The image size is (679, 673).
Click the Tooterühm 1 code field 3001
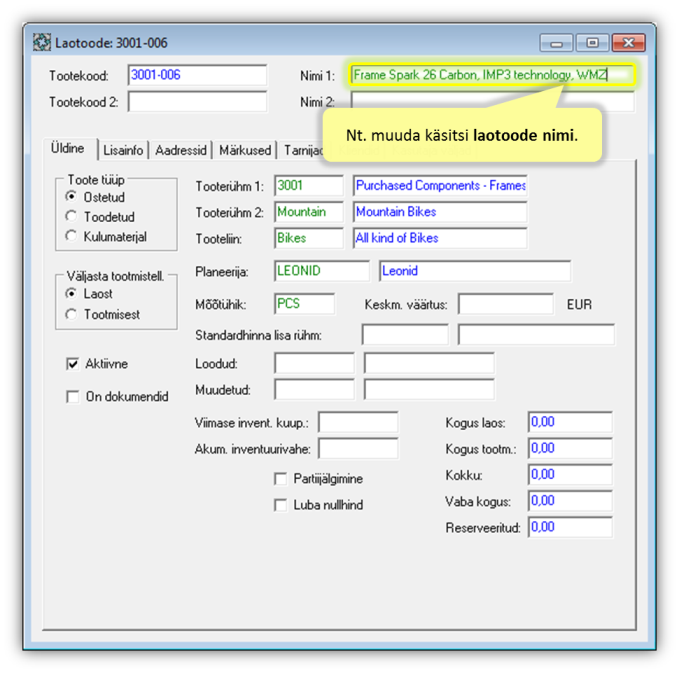click(x=309, y=186)
